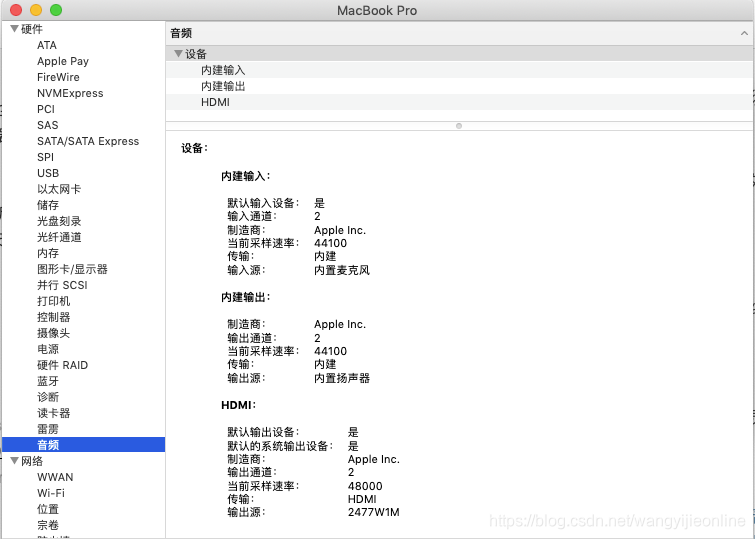The height and width of the screenshot is (539, 755).
Task: Select 宗卷 under 网络
Action: (x=48, y=525)
